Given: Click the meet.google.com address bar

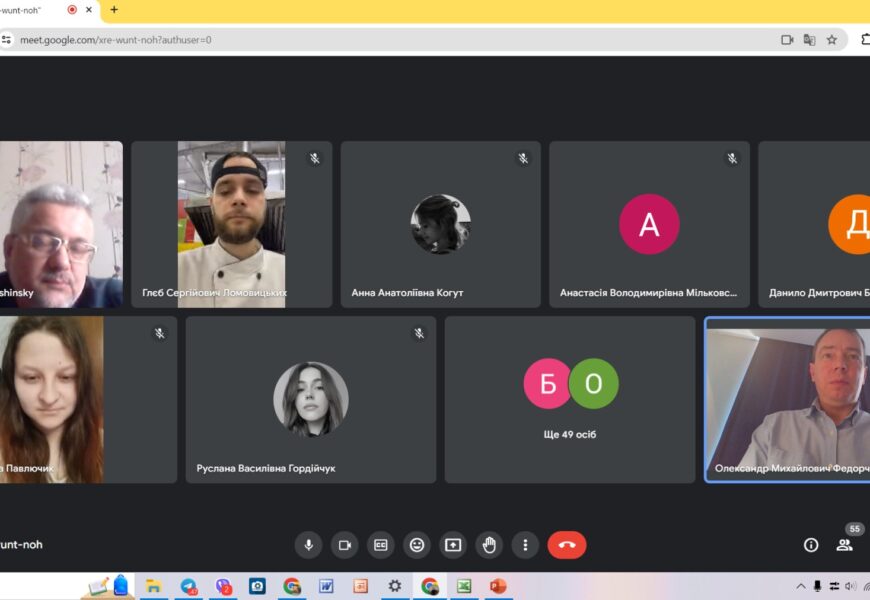Looking at the screenshot, I should coord(400,40).
